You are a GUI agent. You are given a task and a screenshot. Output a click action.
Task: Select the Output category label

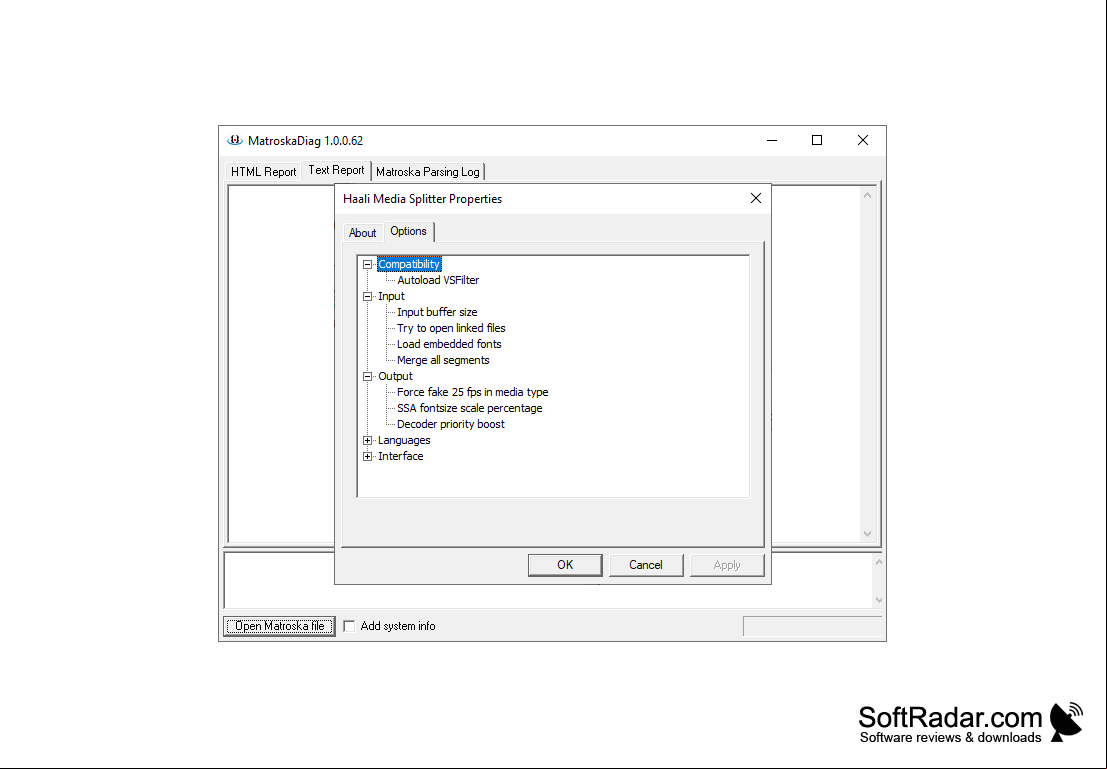click(395, 376)
